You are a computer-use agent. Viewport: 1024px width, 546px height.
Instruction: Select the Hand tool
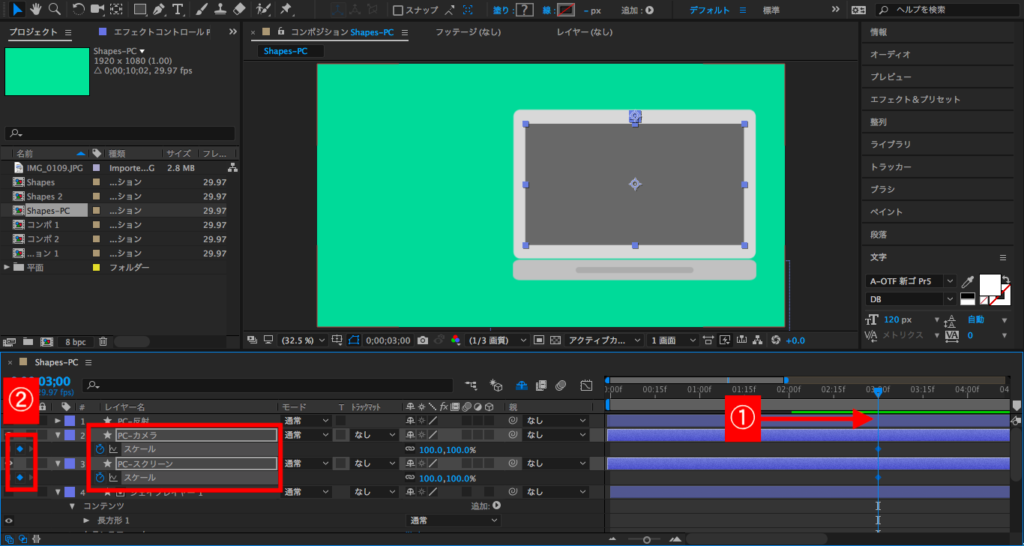[35, 10]
